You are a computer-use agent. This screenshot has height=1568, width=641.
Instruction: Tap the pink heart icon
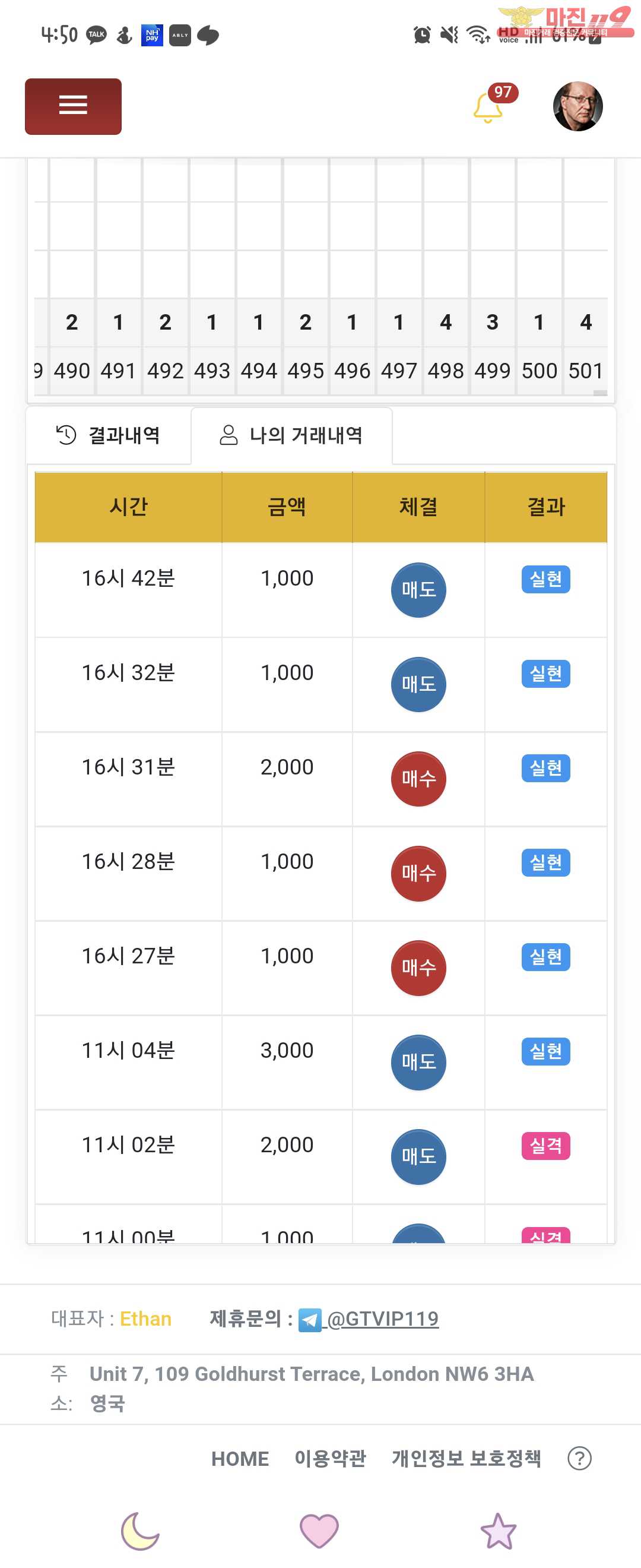(x=319, y=1530)
